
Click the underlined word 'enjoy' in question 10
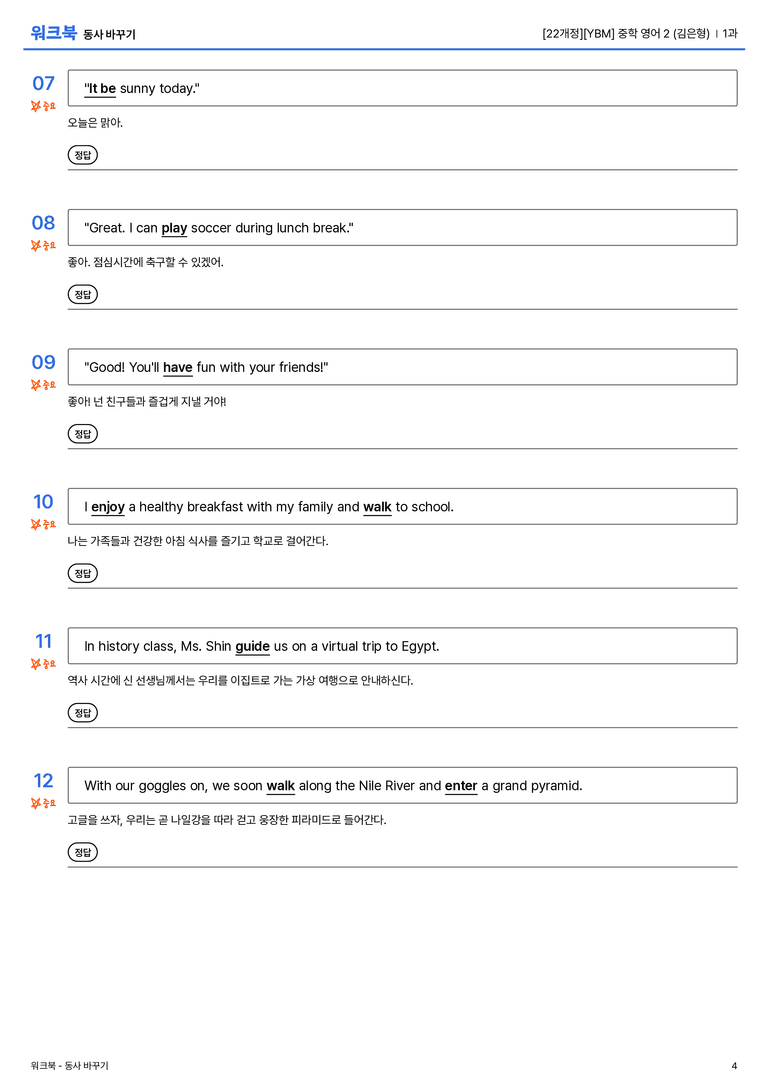pyautogui.click(x=108, y=507)
